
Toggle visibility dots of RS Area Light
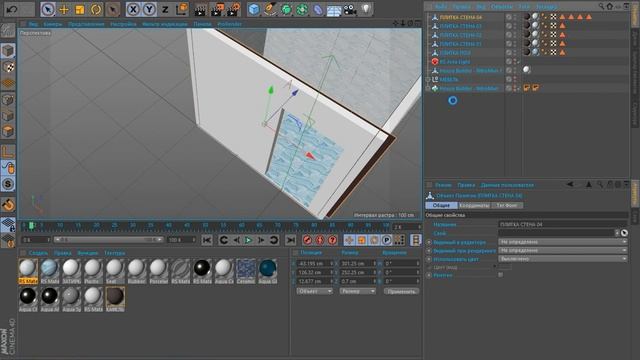click(x=515, y=62)
